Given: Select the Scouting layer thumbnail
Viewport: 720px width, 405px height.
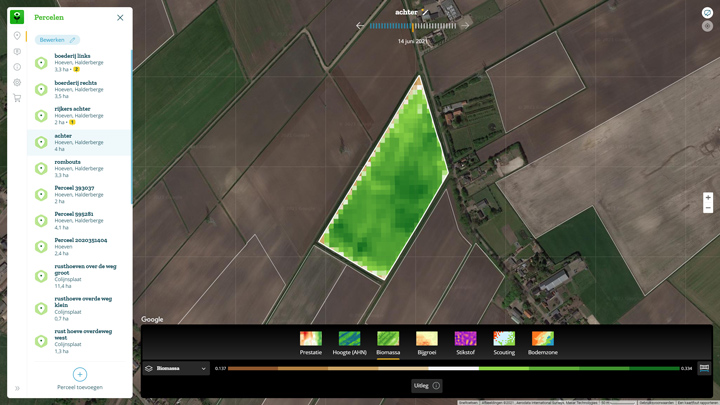Looking at the screenshot, I should 504,343.
